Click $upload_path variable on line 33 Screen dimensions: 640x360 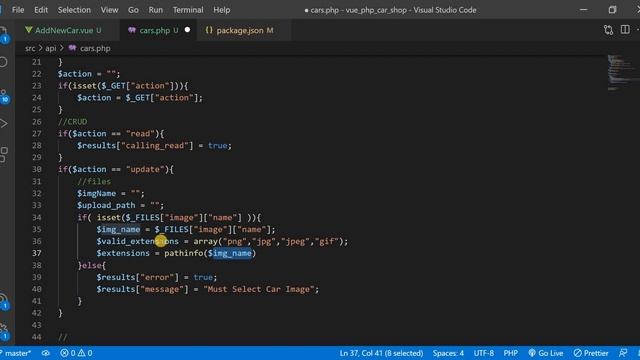click(106, 205)
